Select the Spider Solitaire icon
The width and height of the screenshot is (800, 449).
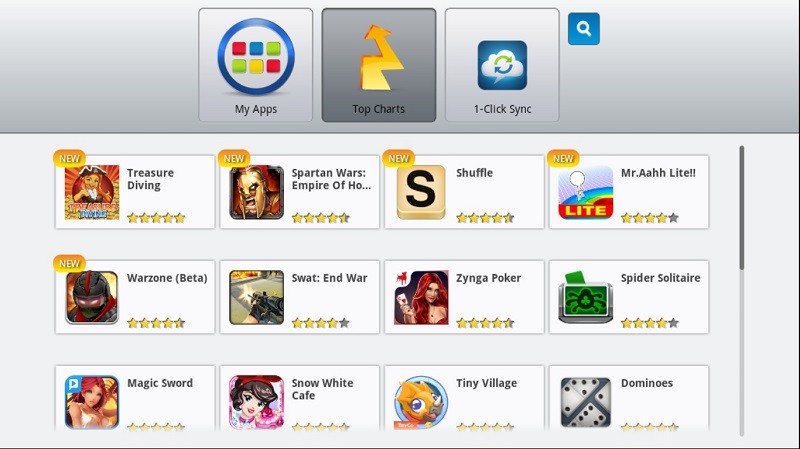586,297
